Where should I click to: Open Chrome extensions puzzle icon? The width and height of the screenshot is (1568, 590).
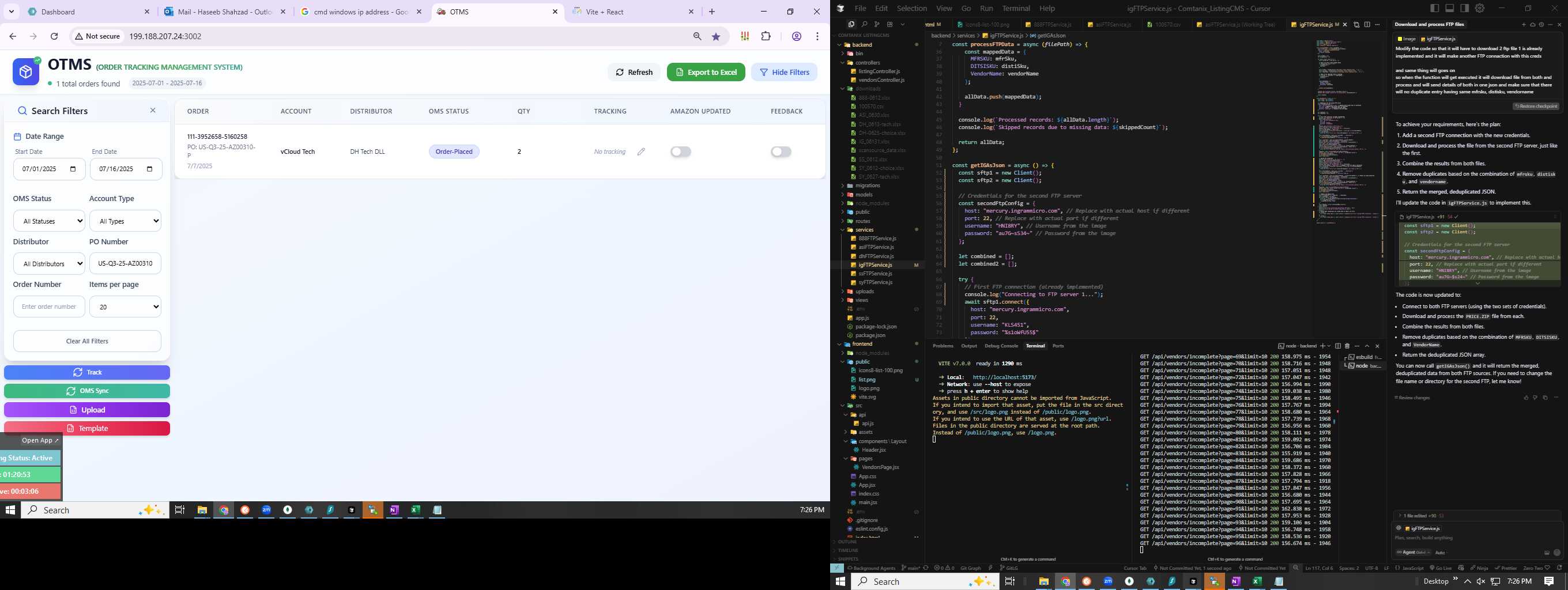pos(766,36)
